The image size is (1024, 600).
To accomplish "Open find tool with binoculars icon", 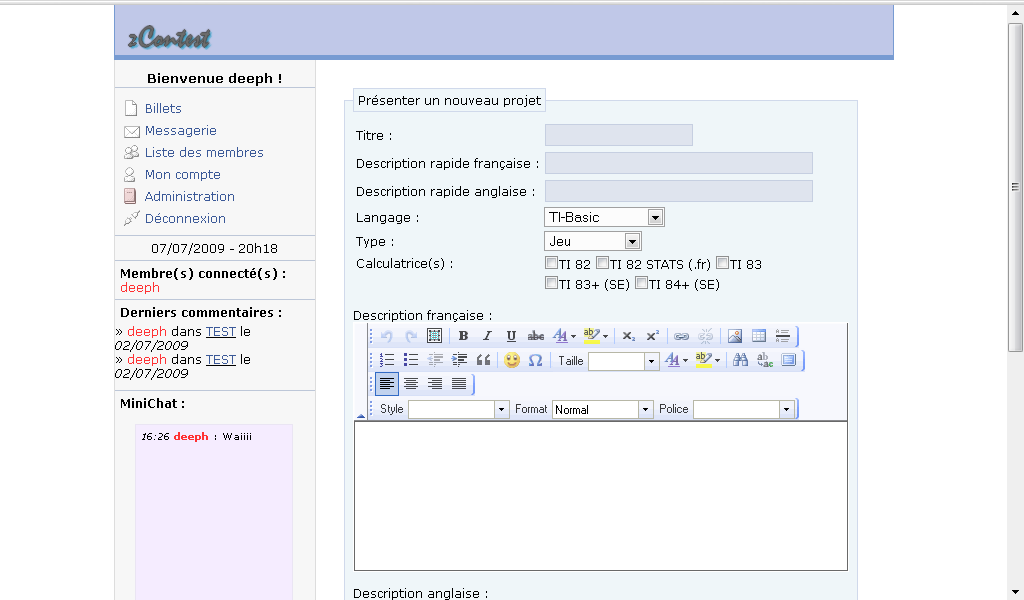I will click(741, 360).
